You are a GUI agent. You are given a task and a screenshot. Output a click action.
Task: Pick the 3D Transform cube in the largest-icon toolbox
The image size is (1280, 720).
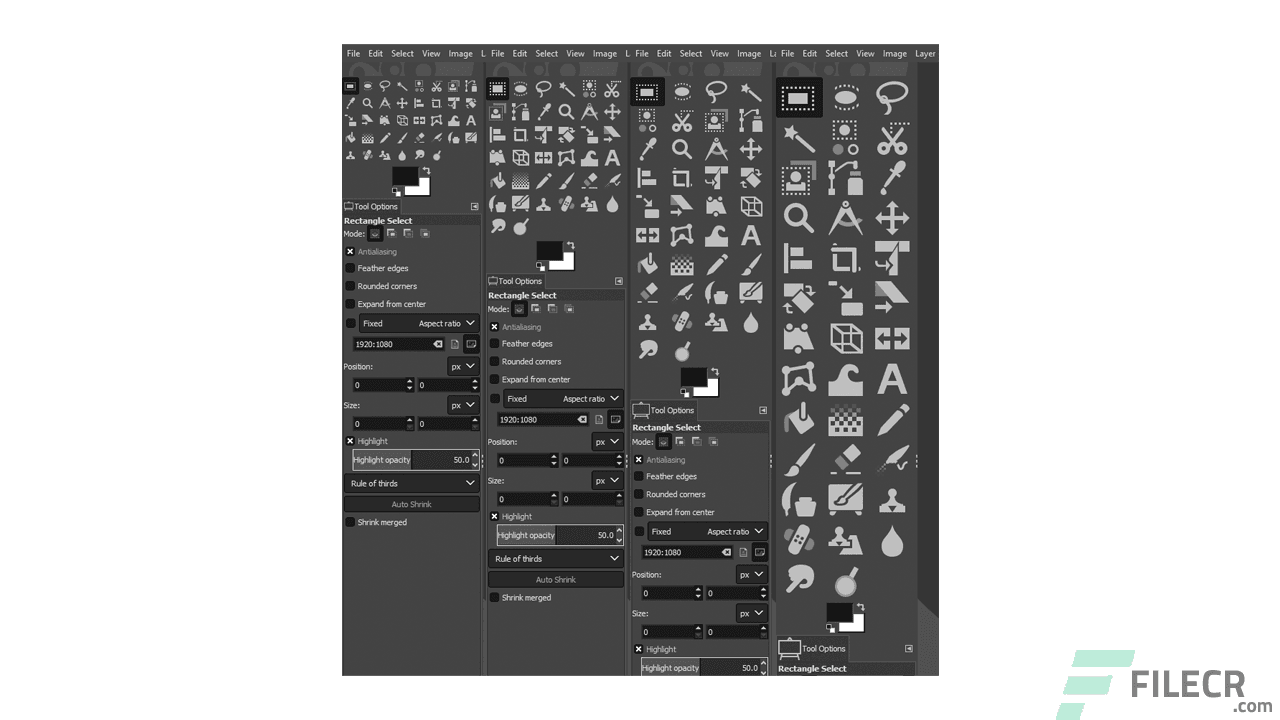click(845, 339)
